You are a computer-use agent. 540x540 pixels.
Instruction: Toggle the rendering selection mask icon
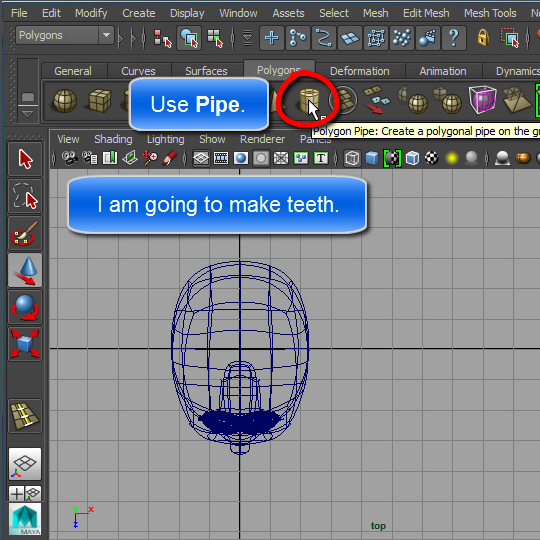[x=428, y=38]
